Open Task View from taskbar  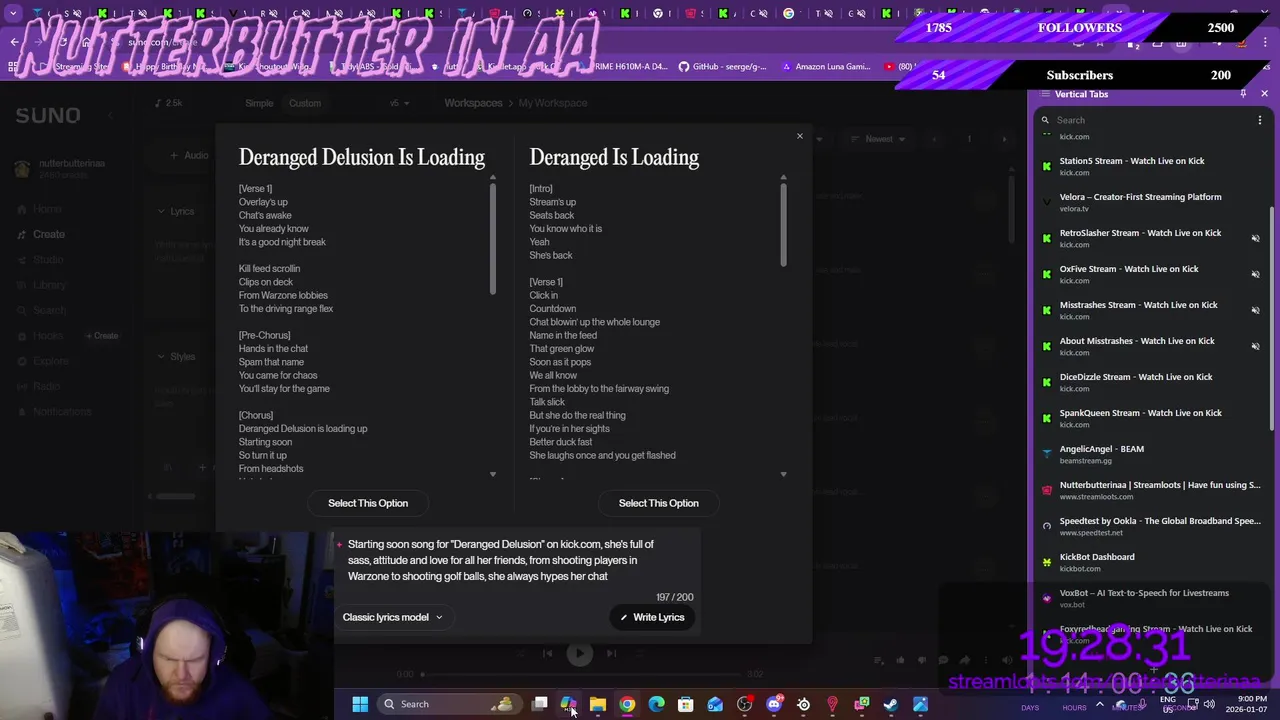point(540,704)
